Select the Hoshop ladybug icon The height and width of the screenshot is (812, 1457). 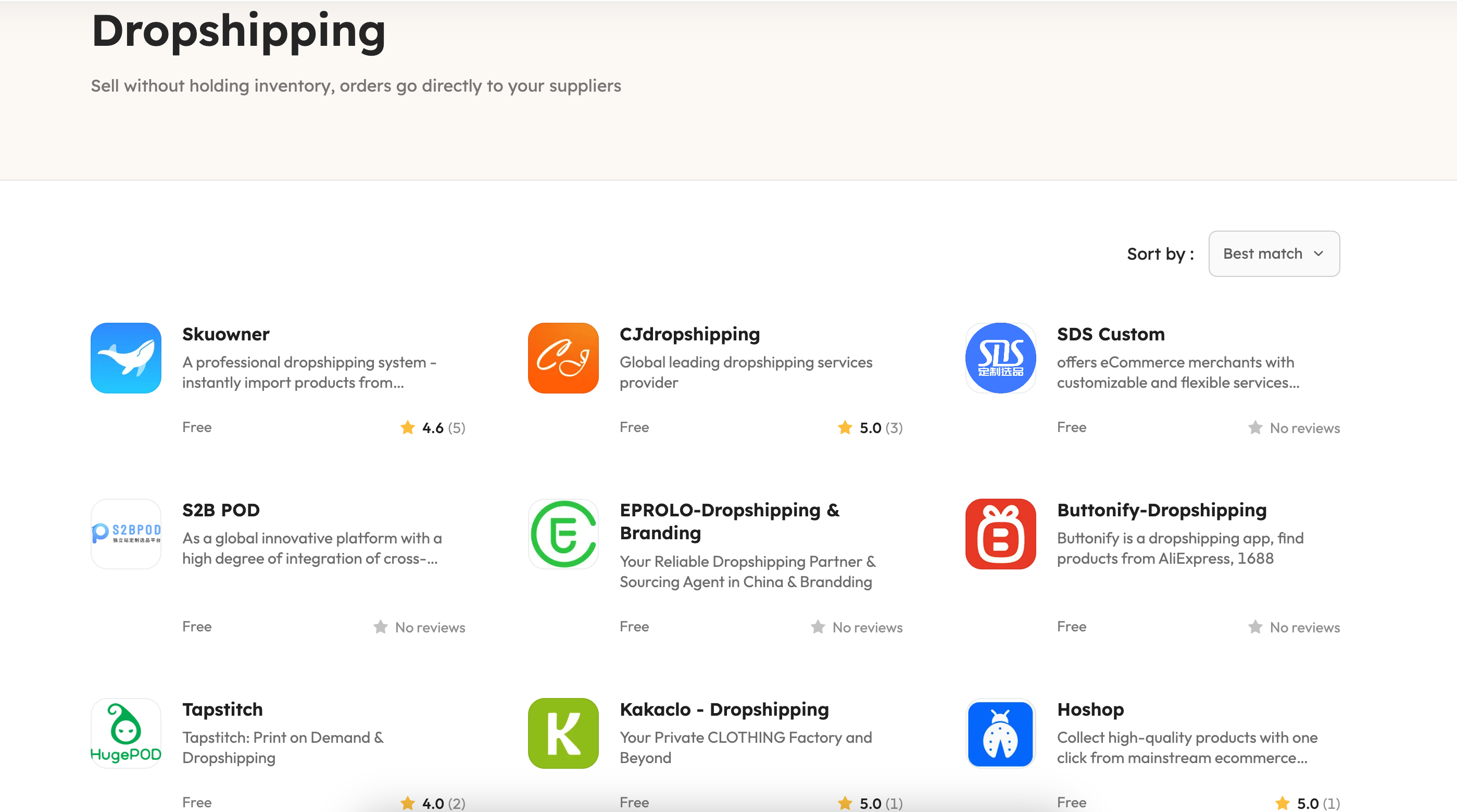coord(1000,733)
